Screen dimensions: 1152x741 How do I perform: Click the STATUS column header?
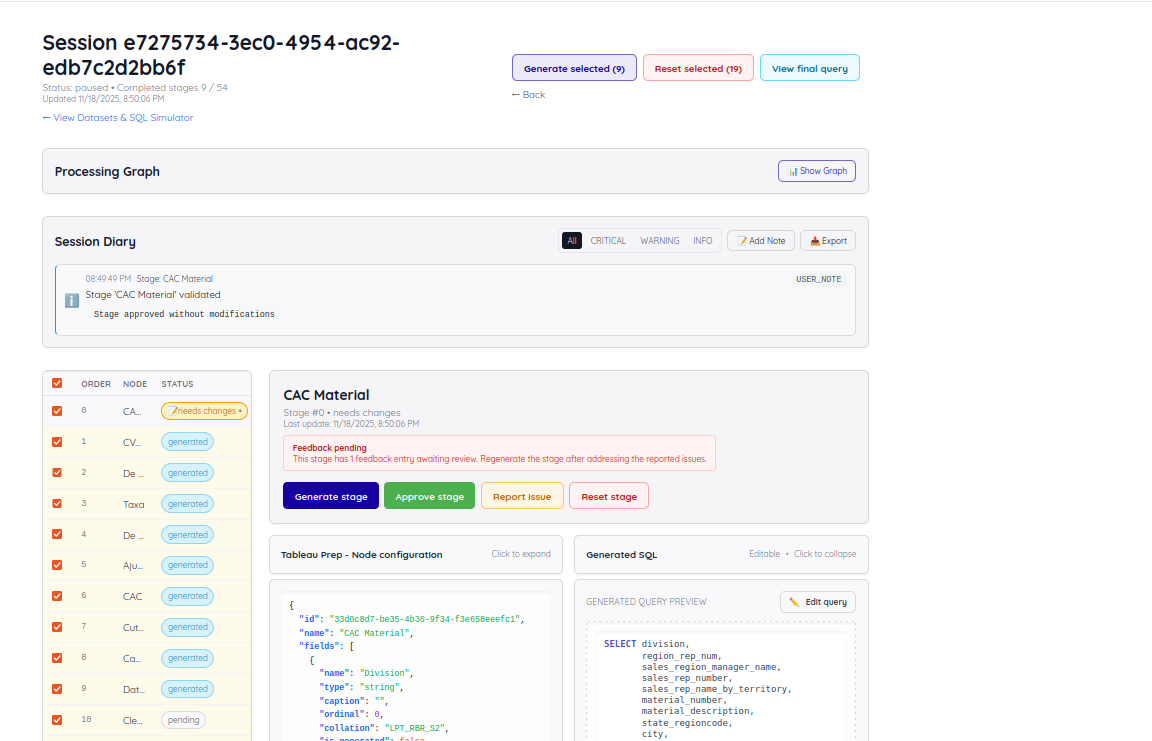click(x=177, y=384)
